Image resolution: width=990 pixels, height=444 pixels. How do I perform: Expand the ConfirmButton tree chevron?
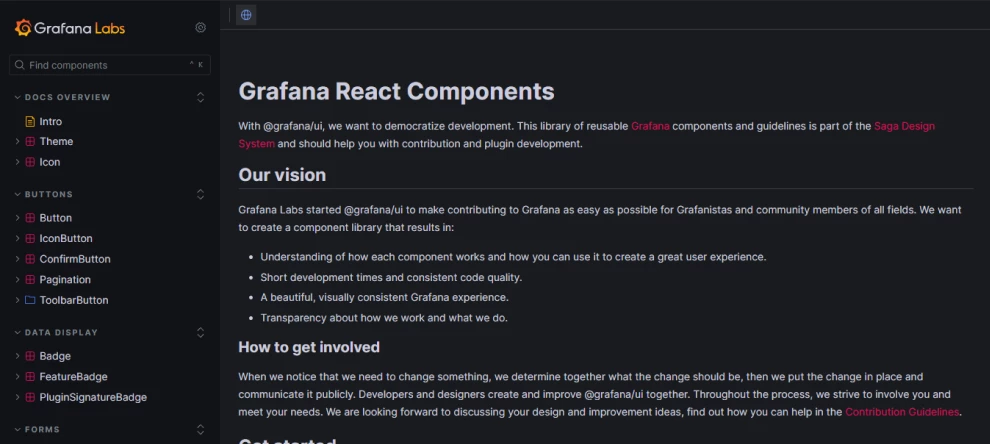(18, 259)
